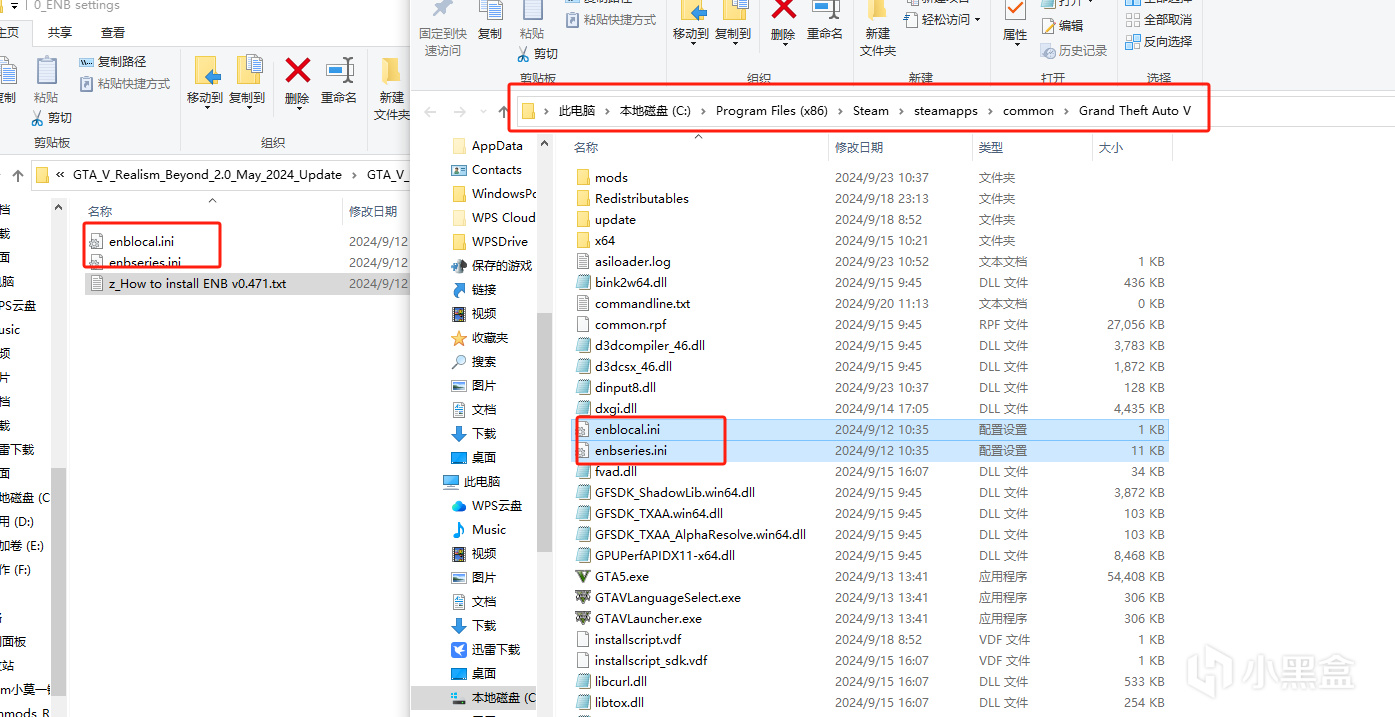The height and width of the screenshot is (717, 1395).
Task: Click 复制到 in the ENB settings window ribbon
Action: click(247, 80)
